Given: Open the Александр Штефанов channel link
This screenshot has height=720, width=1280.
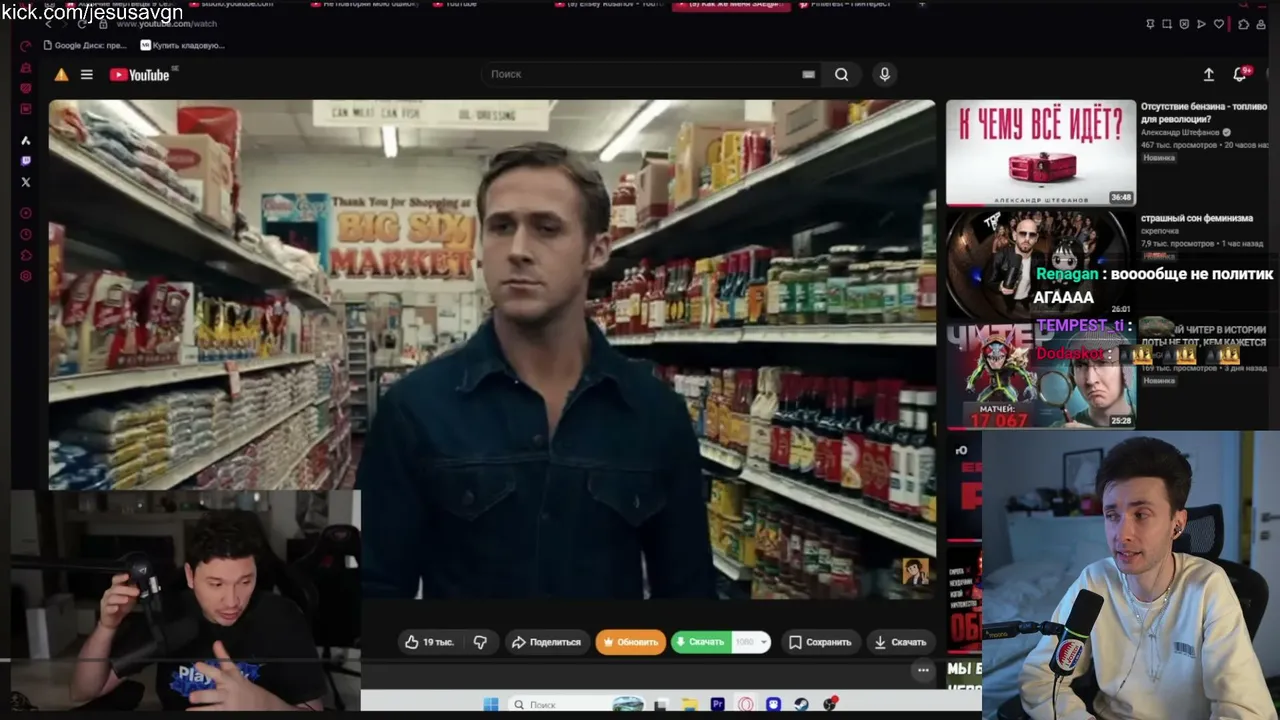Looking at the screenshot, I should [1180, 132].
